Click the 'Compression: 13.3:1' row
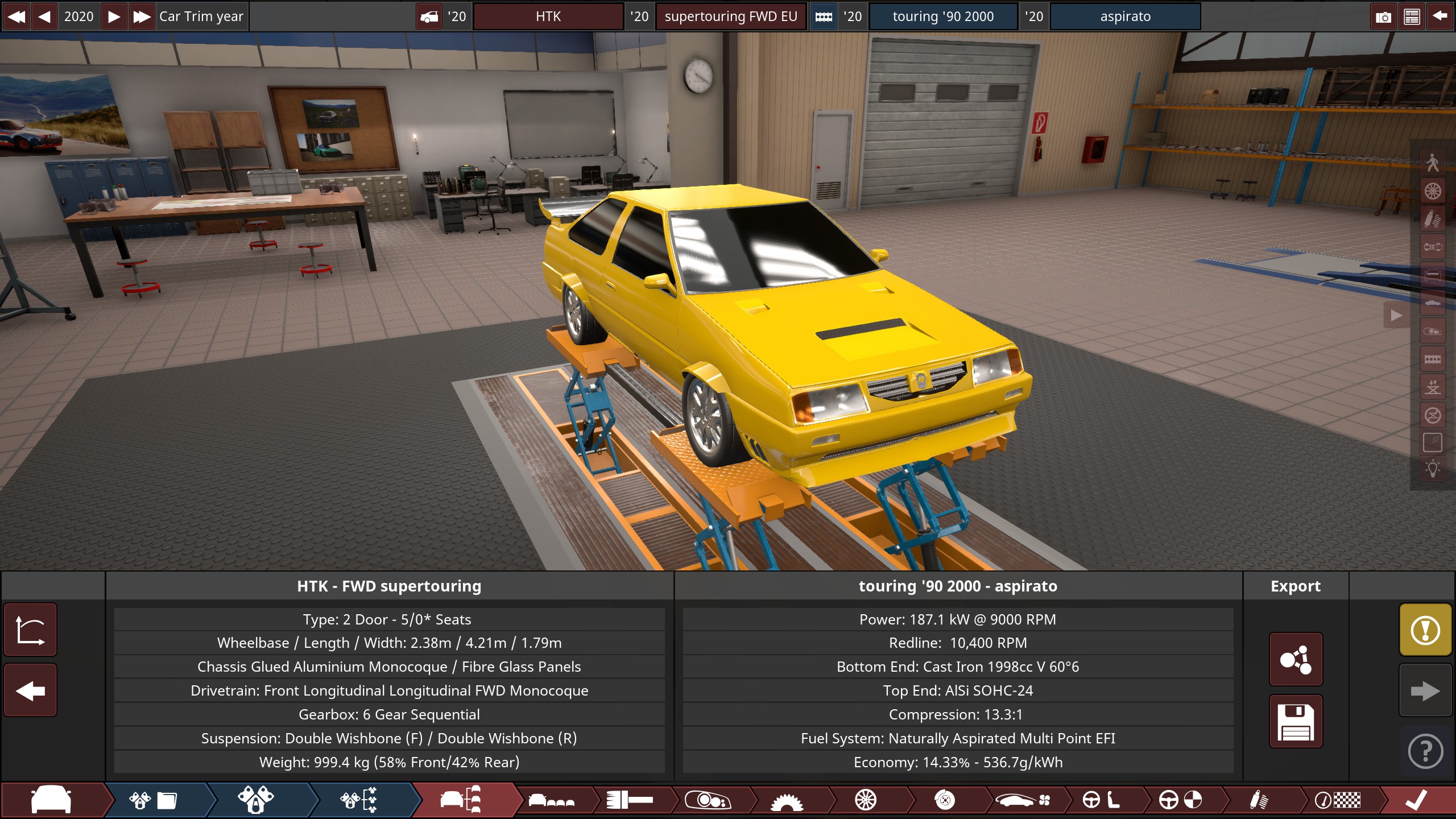 (958, 714)
